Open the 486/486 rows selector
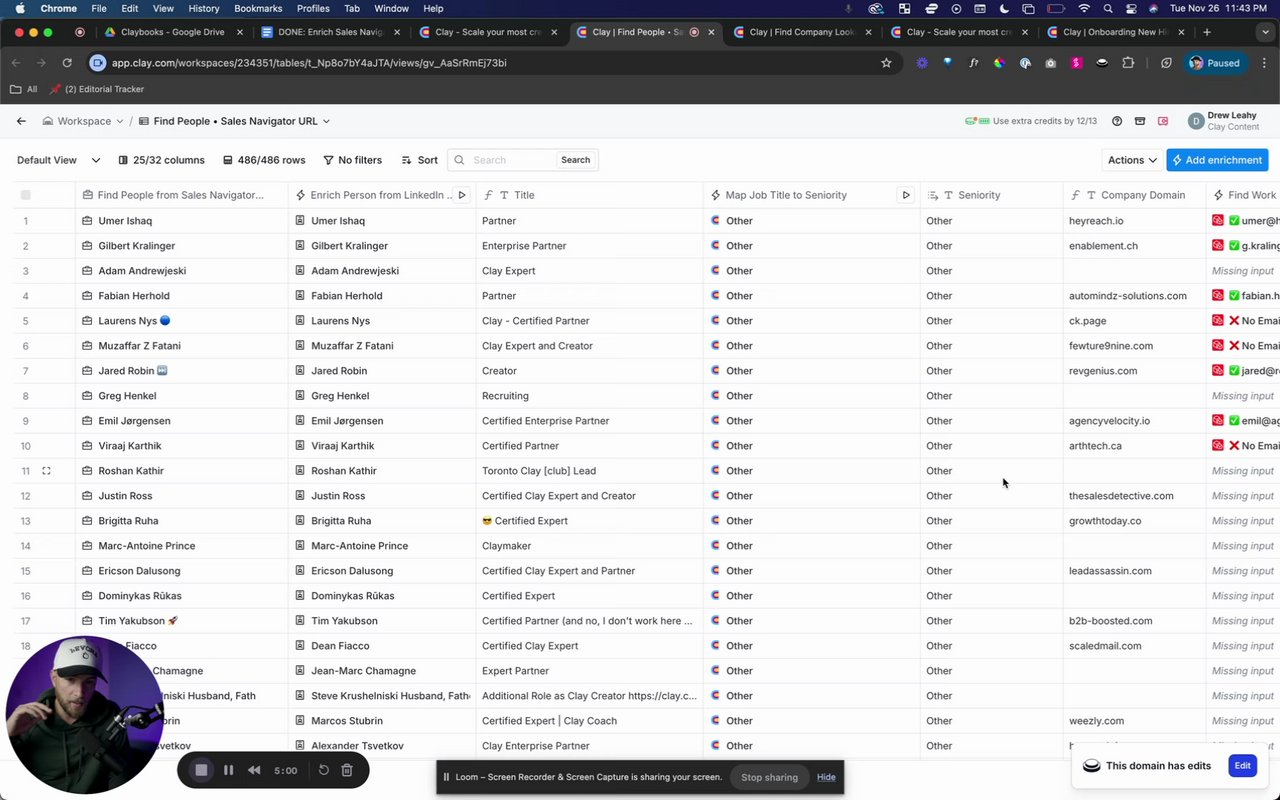Viewport: 1280px width, 800px height. 264,160
